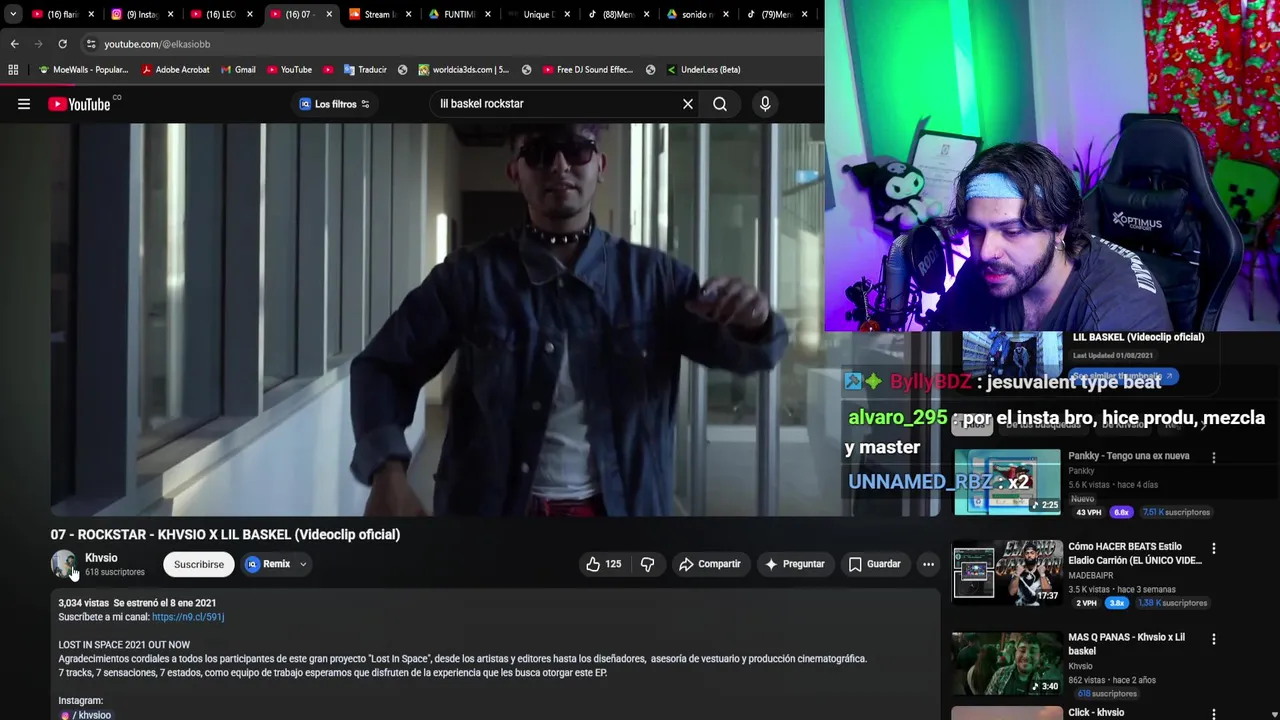The image size is (1280, 720).
Task: Click the Preguntar button
Action: click(795, 564)
